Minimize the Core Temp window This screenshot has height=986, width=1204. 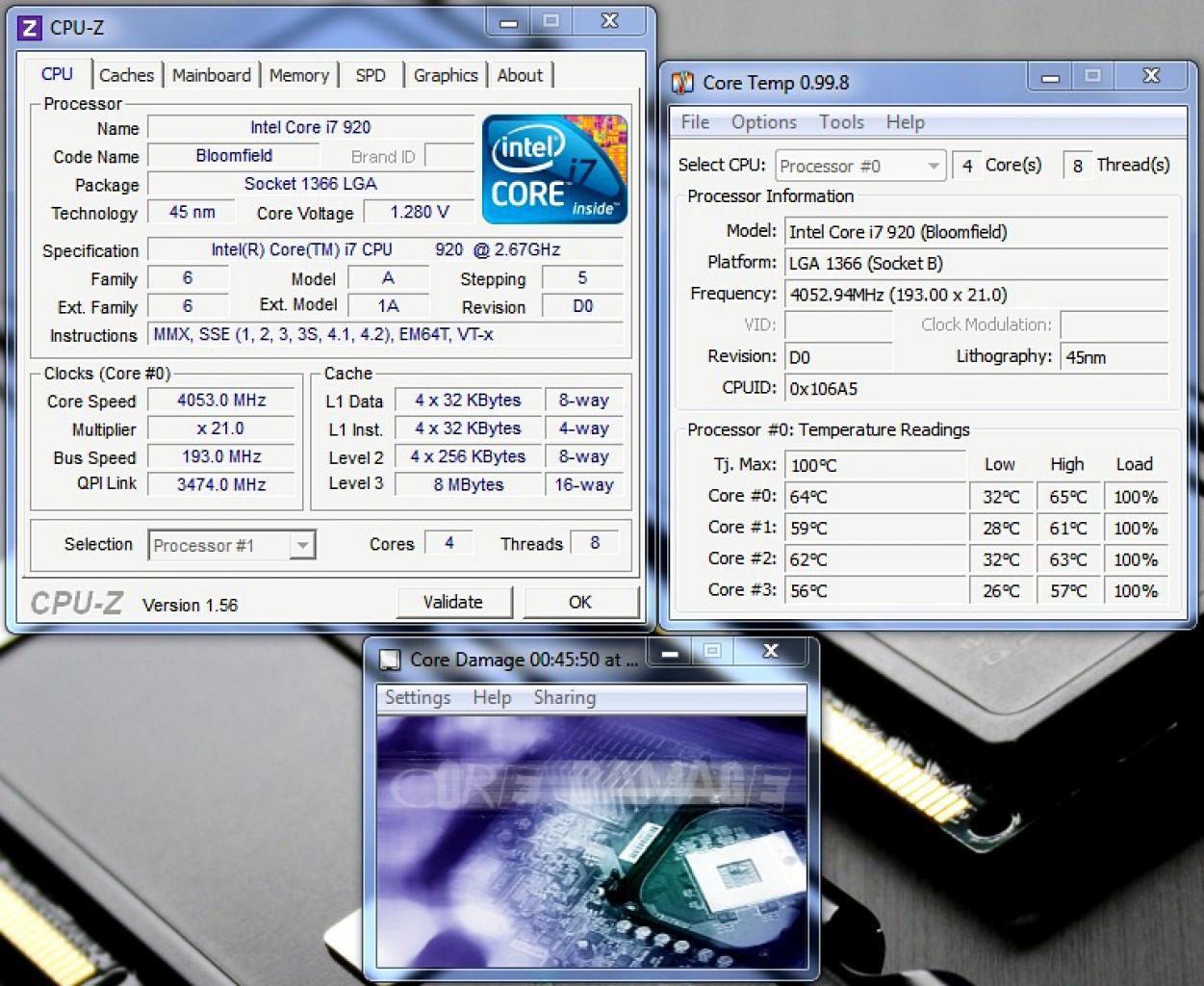[x=1050, y=76]
